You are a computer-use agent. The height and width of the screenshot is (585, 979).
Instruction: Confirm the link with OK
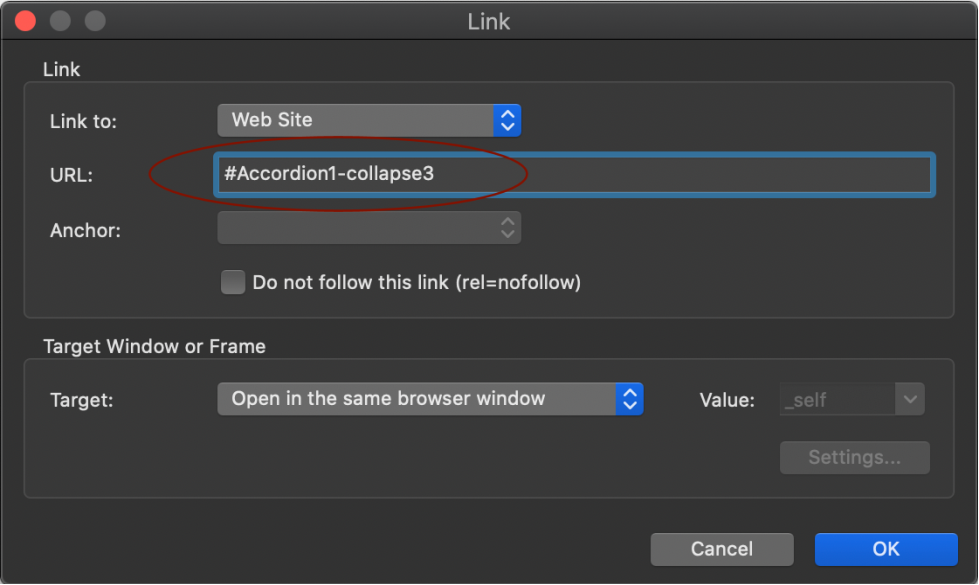(x=886, y=549)
